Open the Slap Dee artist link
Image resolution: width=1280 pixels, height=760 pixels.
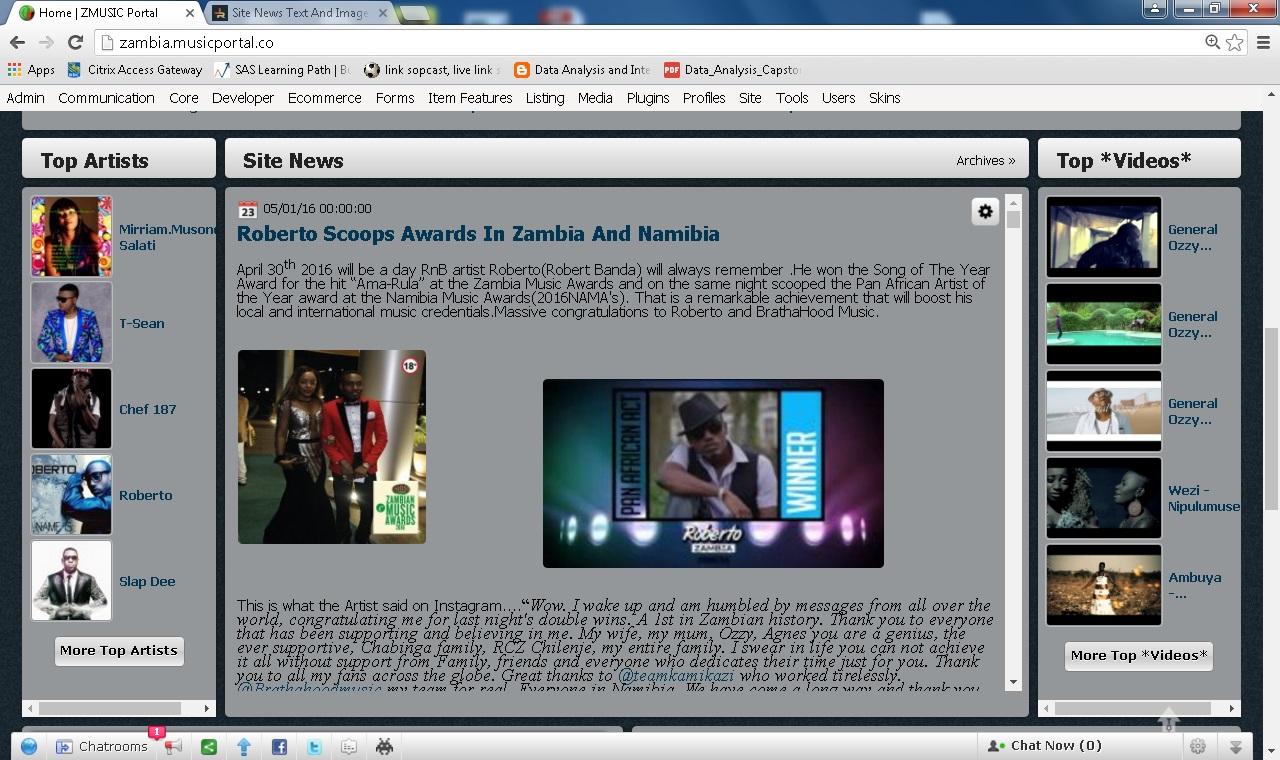click(x=147, y=581)
